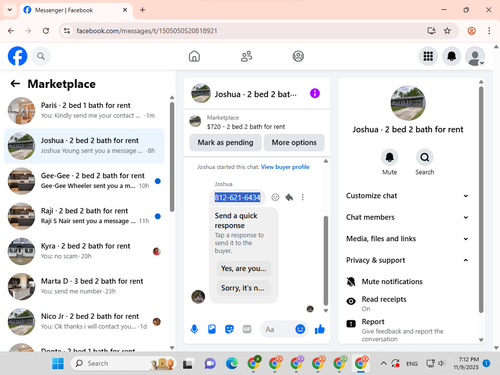The image size is (500, 375).
Task: Click the chat messages scrollbar
Action: [x=326, y=260]
